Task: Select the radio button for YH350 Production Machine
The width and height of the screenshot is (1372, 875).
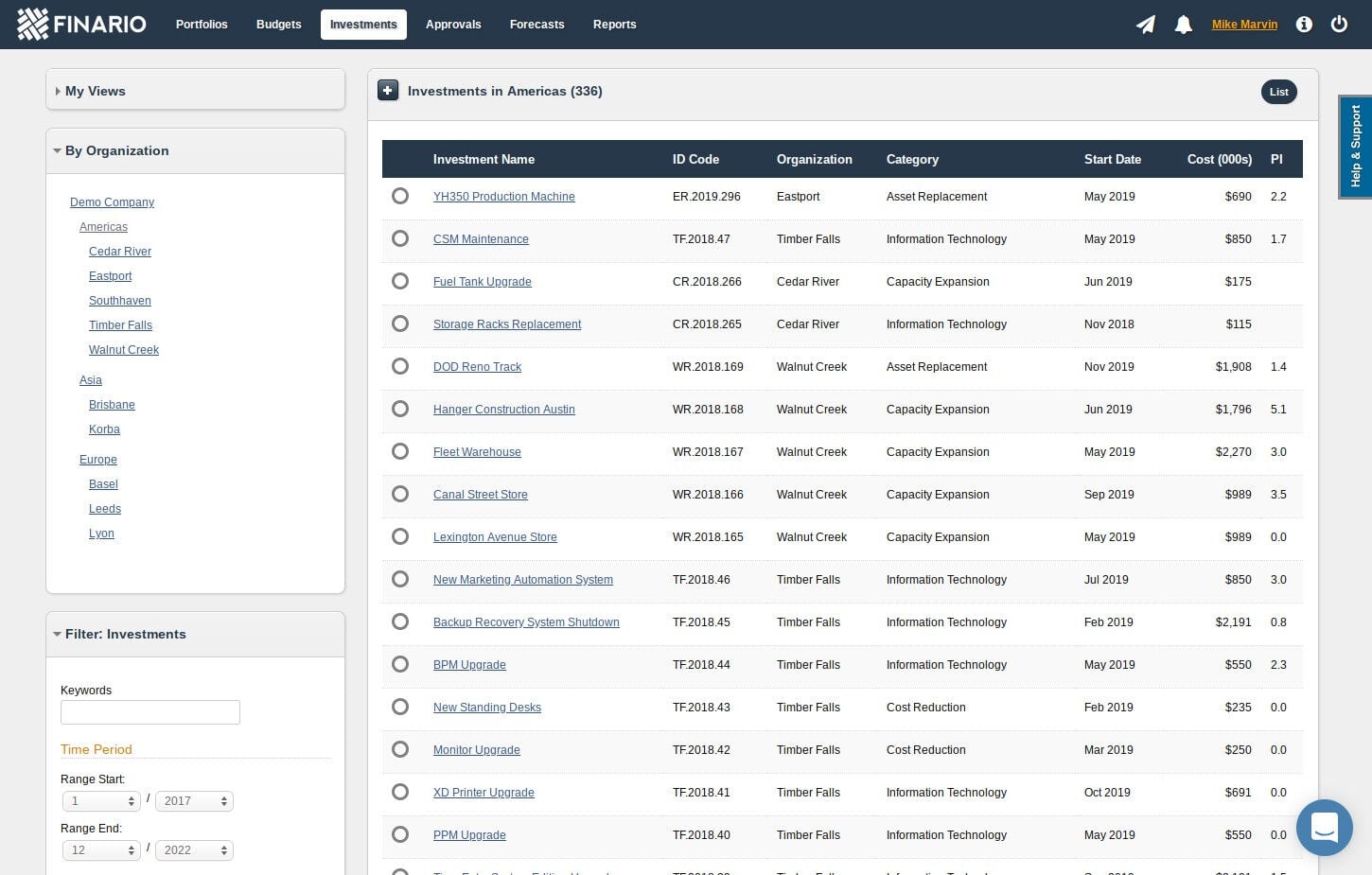Action: [400, 196]
